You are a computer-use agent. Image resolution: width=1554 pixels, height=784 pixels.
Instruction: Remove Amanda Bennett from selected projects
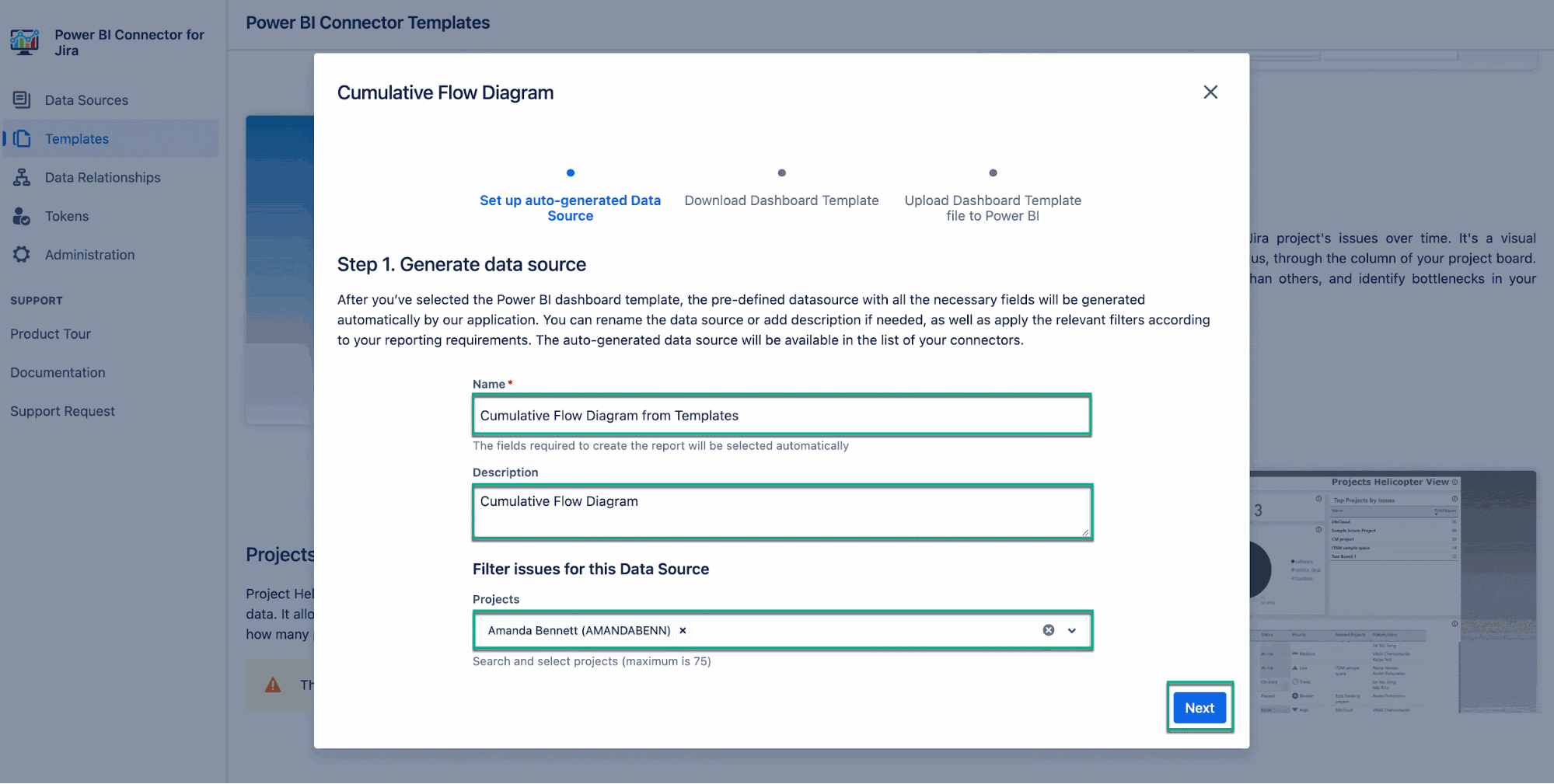pos(683,630)
